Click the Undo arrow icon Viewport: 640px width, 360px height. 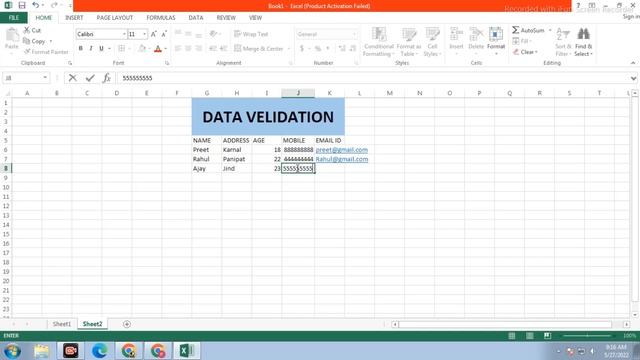[36, 5]
